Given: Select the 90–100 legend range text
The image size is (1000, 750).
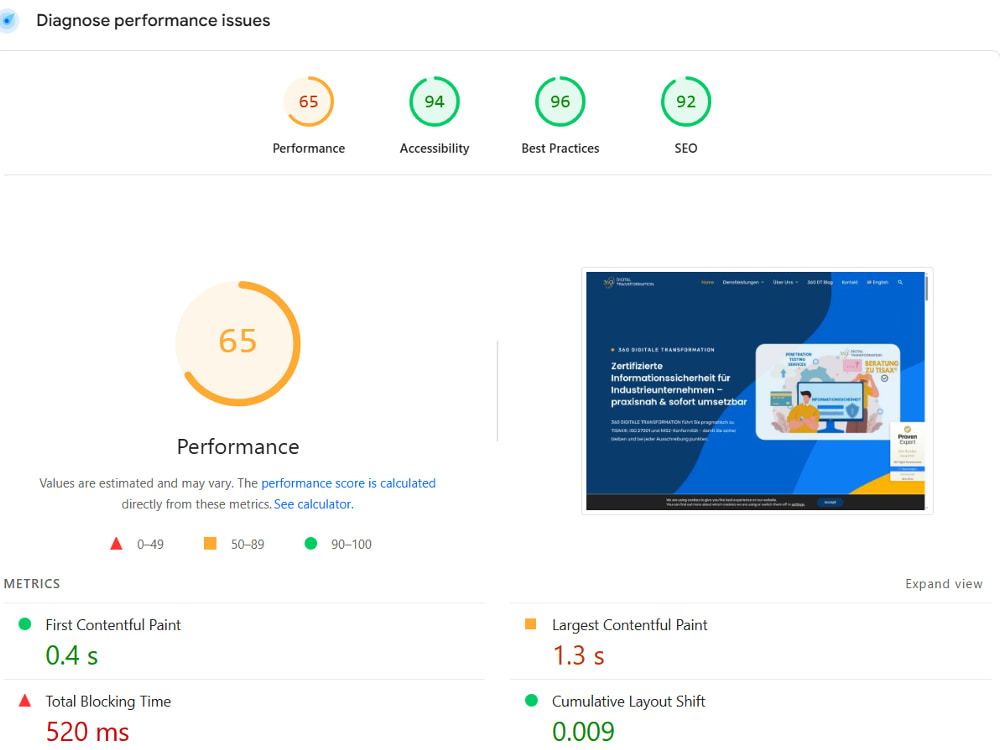Looking at the screenshot, I should click(x=351, y=545).
